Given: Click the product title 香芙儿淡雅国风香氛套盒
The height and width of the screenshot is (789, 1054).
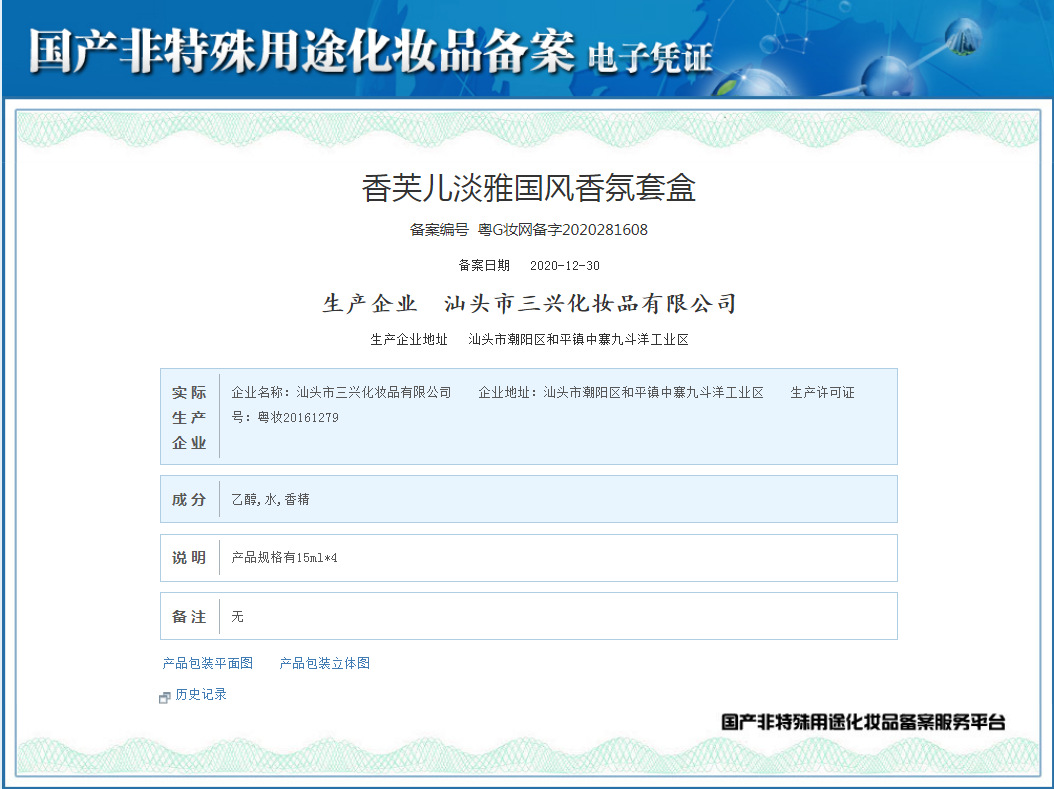Looking at the screenshot, I should coord(527,186).
